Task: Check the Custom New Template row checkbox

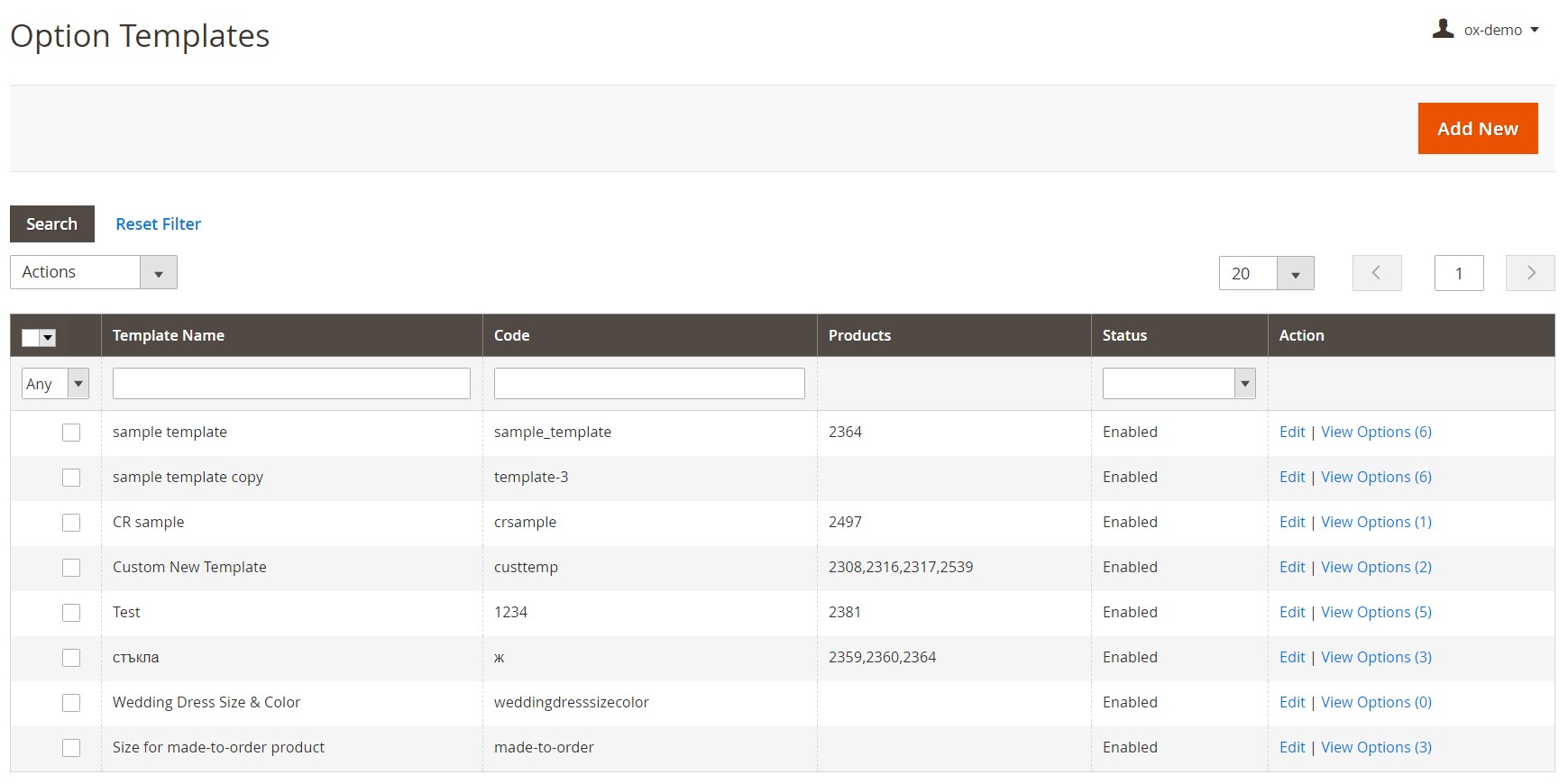Action: 71,568
